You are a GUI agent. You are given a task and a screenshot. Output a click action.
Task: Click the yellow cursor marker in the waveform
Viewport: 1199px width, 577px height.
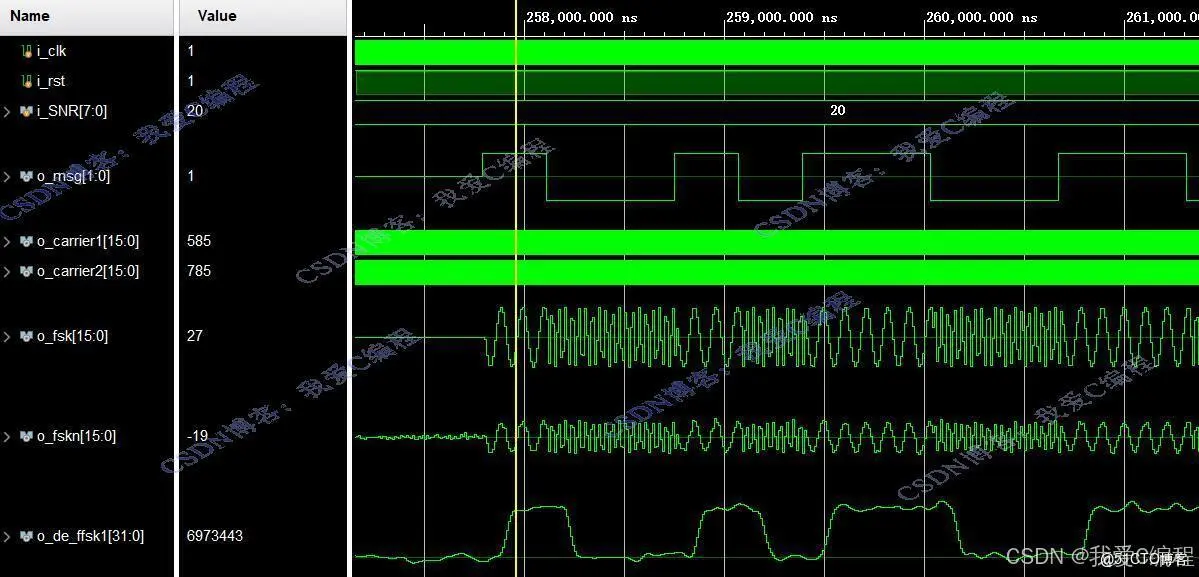click(x=517, y=300)
